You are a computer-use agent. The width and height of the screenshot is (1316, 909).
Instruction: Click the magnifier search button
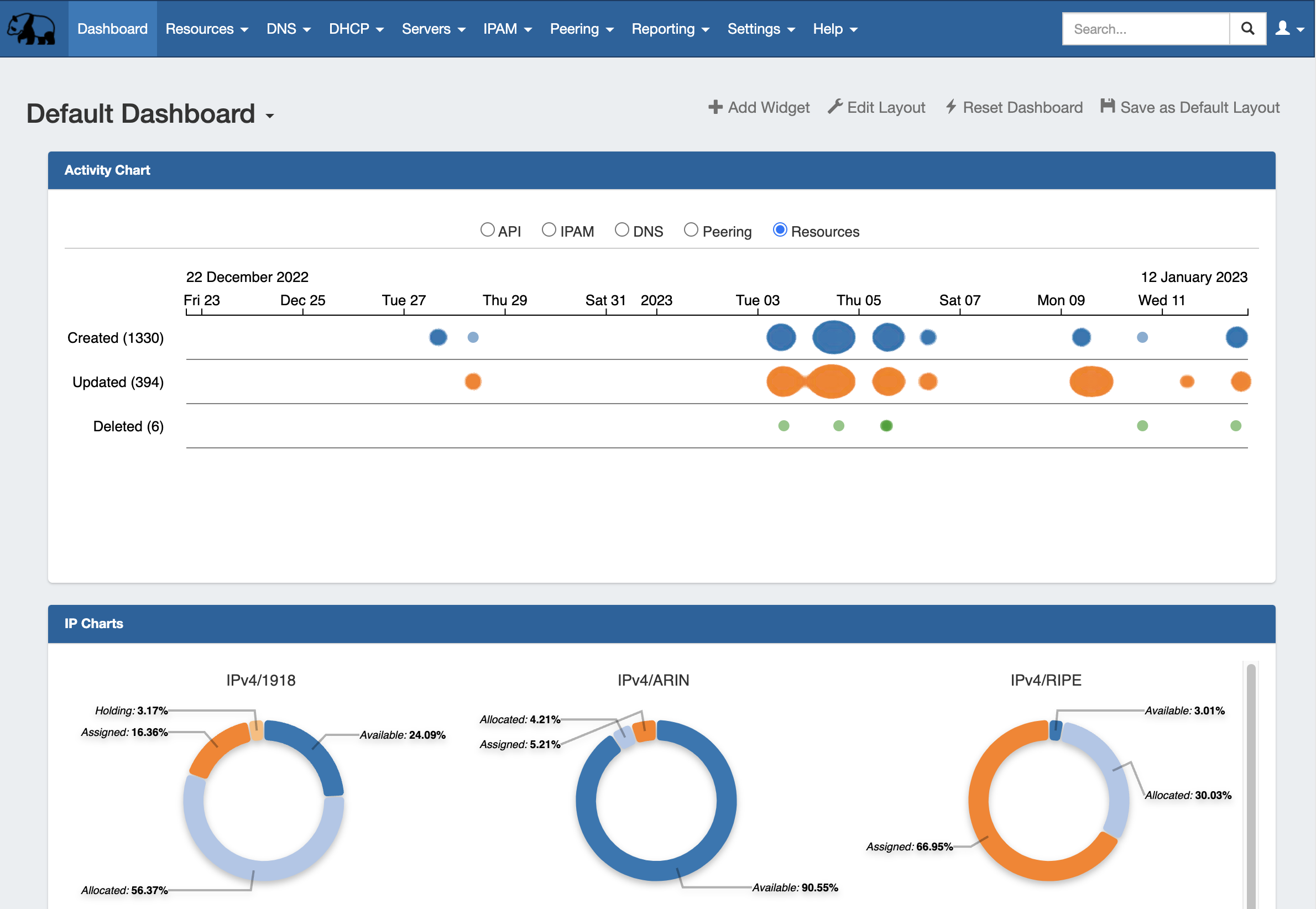[x=1247, y=29]
